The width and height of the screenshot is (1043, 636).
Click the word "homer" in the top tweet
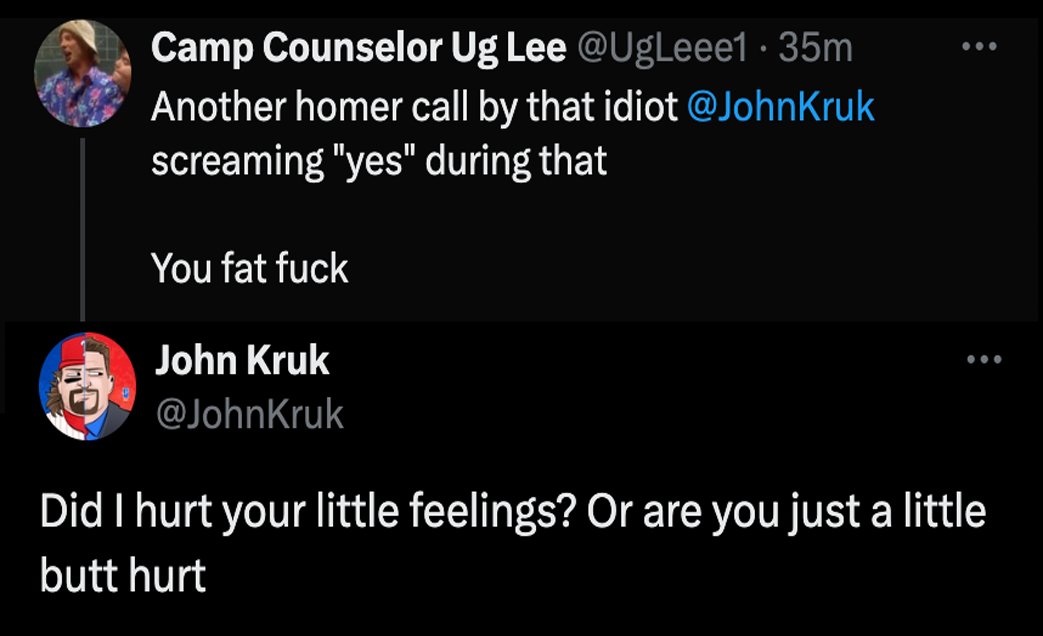click(x=346, y=106)
